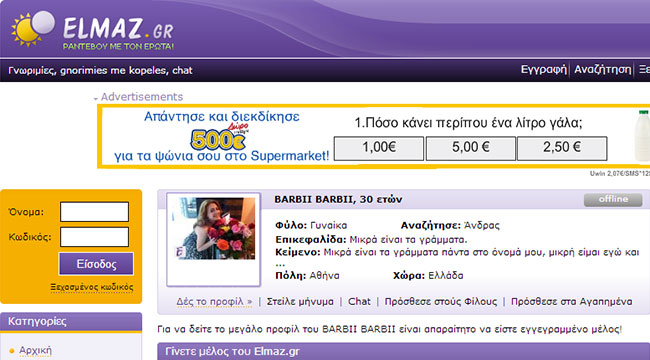Screen dimensions: 650x360
Task: Click the 500€ prize badge in the ad
Action: click(x=218, y=139)
